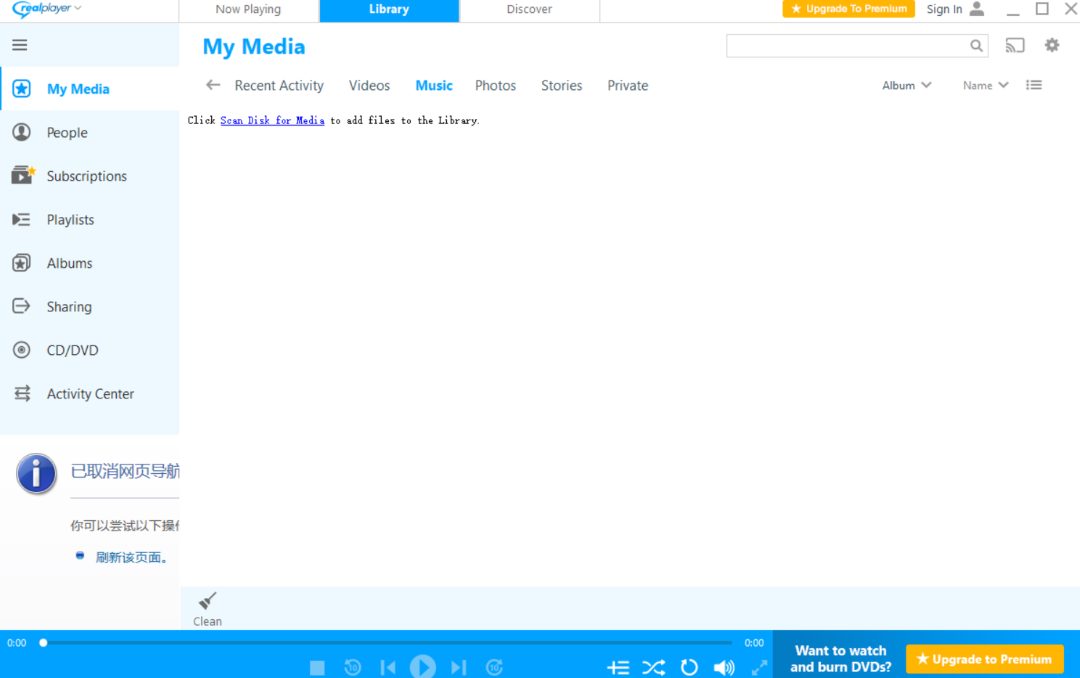Enable shuffle playback
The width and height of the screenshot is (1080, 678).
point(654,667)
